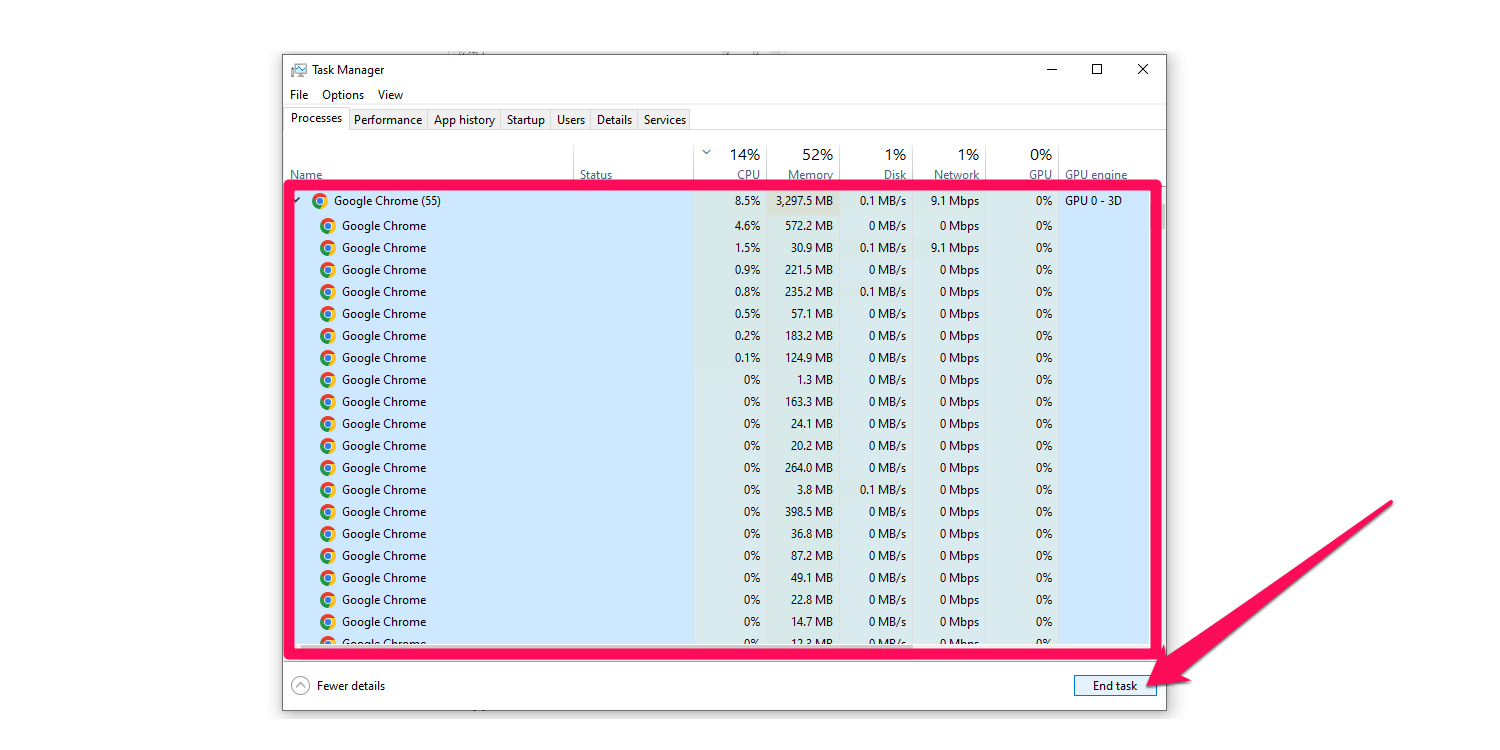Click the Task Manager title bar icon

click(x=299, y=70)
